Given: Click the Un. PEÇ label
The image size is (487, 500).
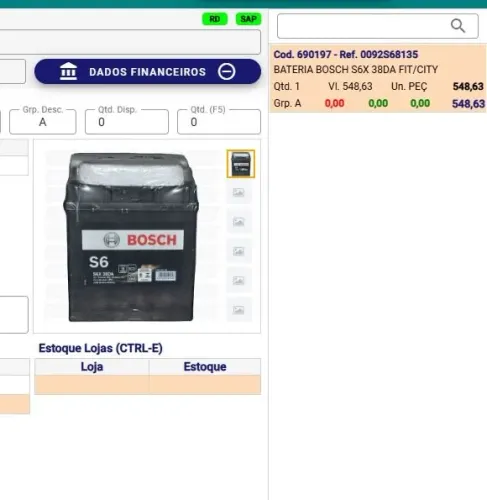Looking at the screenshot, I should (x=409, y=86).
